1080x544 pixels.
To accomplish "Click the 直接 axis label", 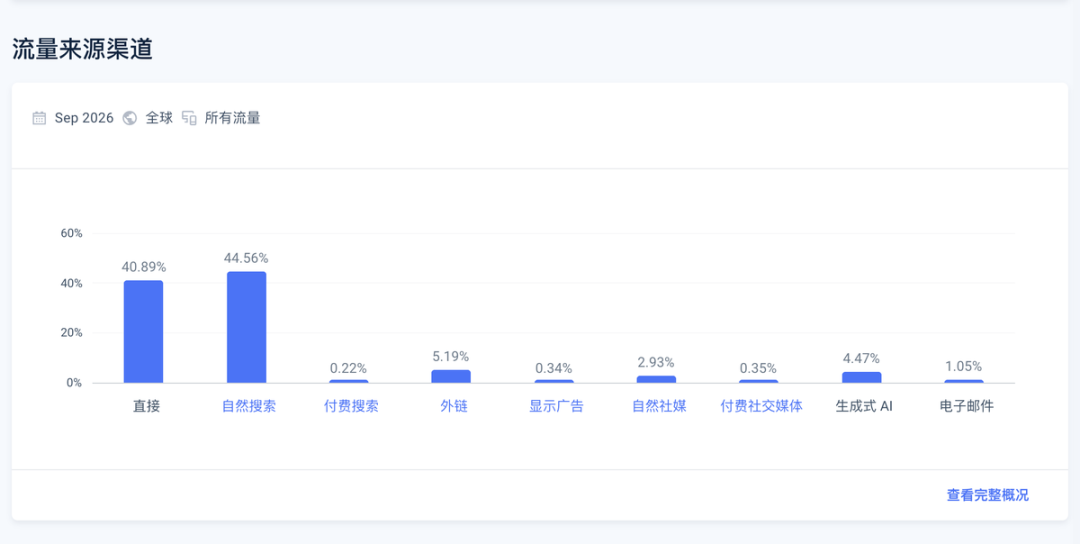I will (x=146, y=406).
